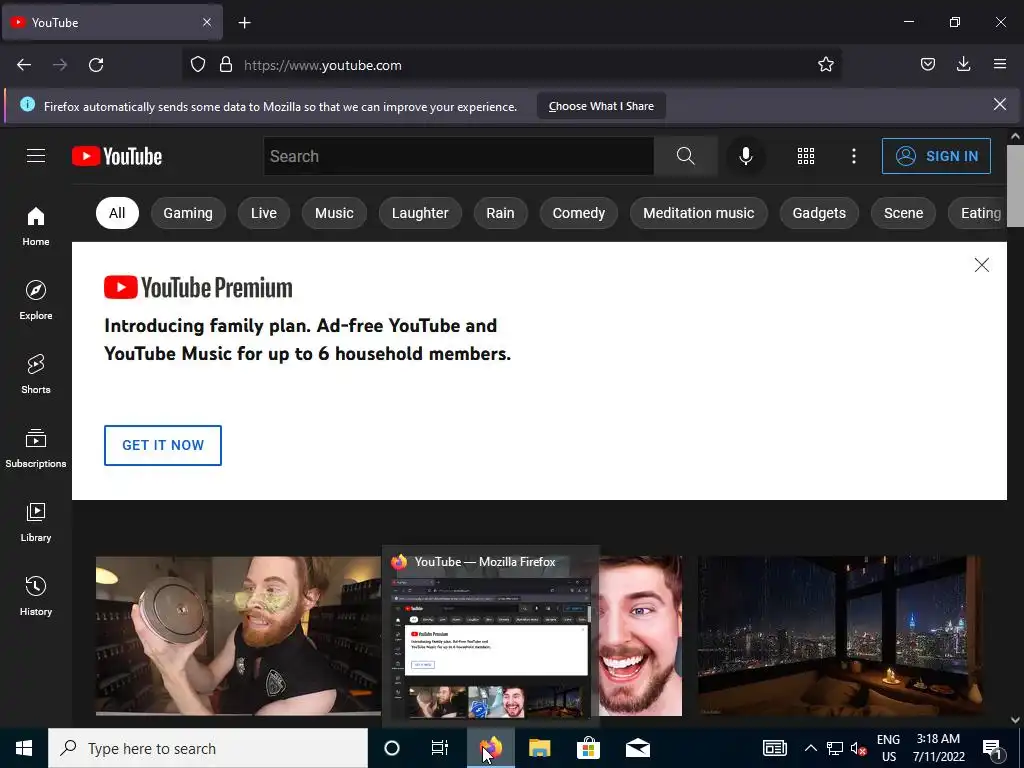Click the search magnifier button
The height and width of the screenshot is (768, 1024).
point(685,156)
